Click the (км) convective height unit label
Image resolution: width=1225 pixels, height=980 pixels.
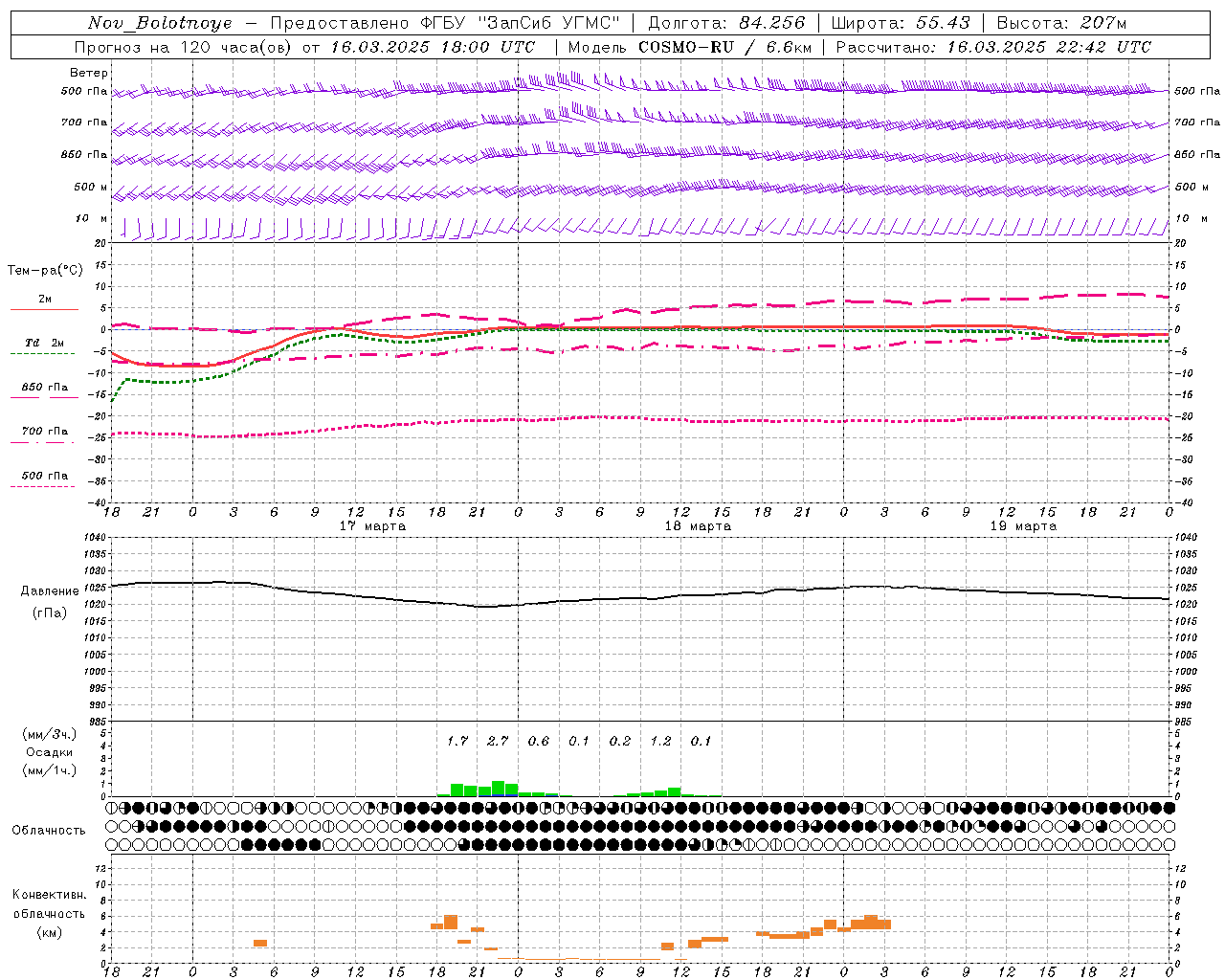pos(50,932)
